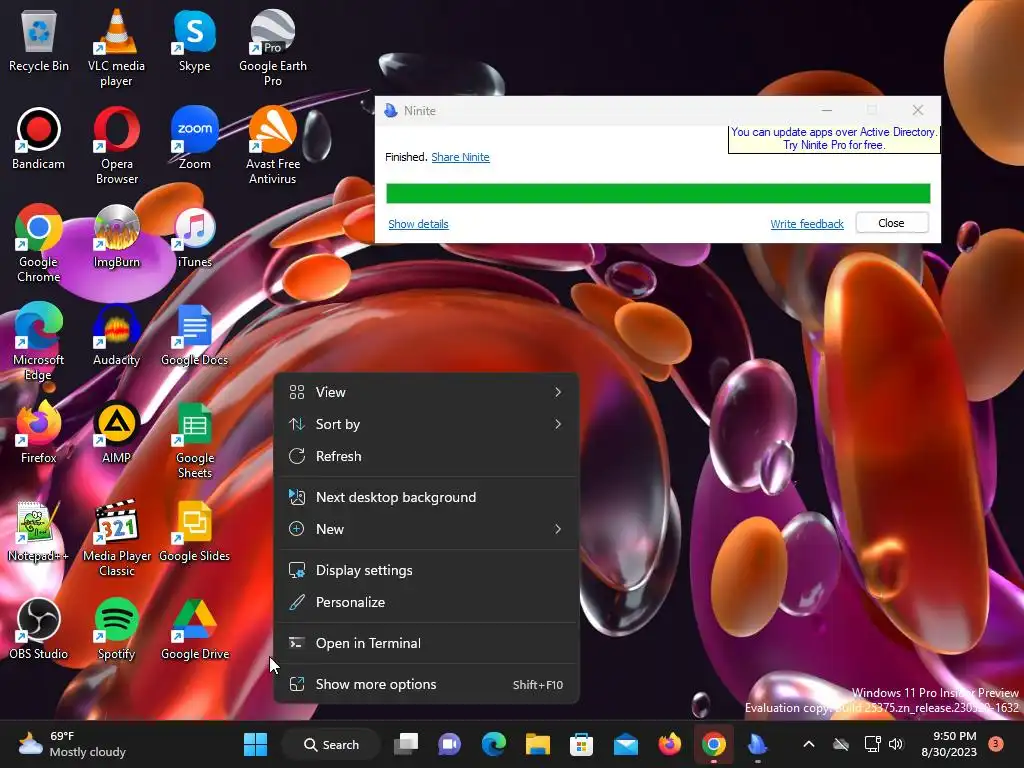Viewport: 1024px width, 768px height.
Task: Select the Recycle Bin desktop icon
Action: tap(39, 40)
